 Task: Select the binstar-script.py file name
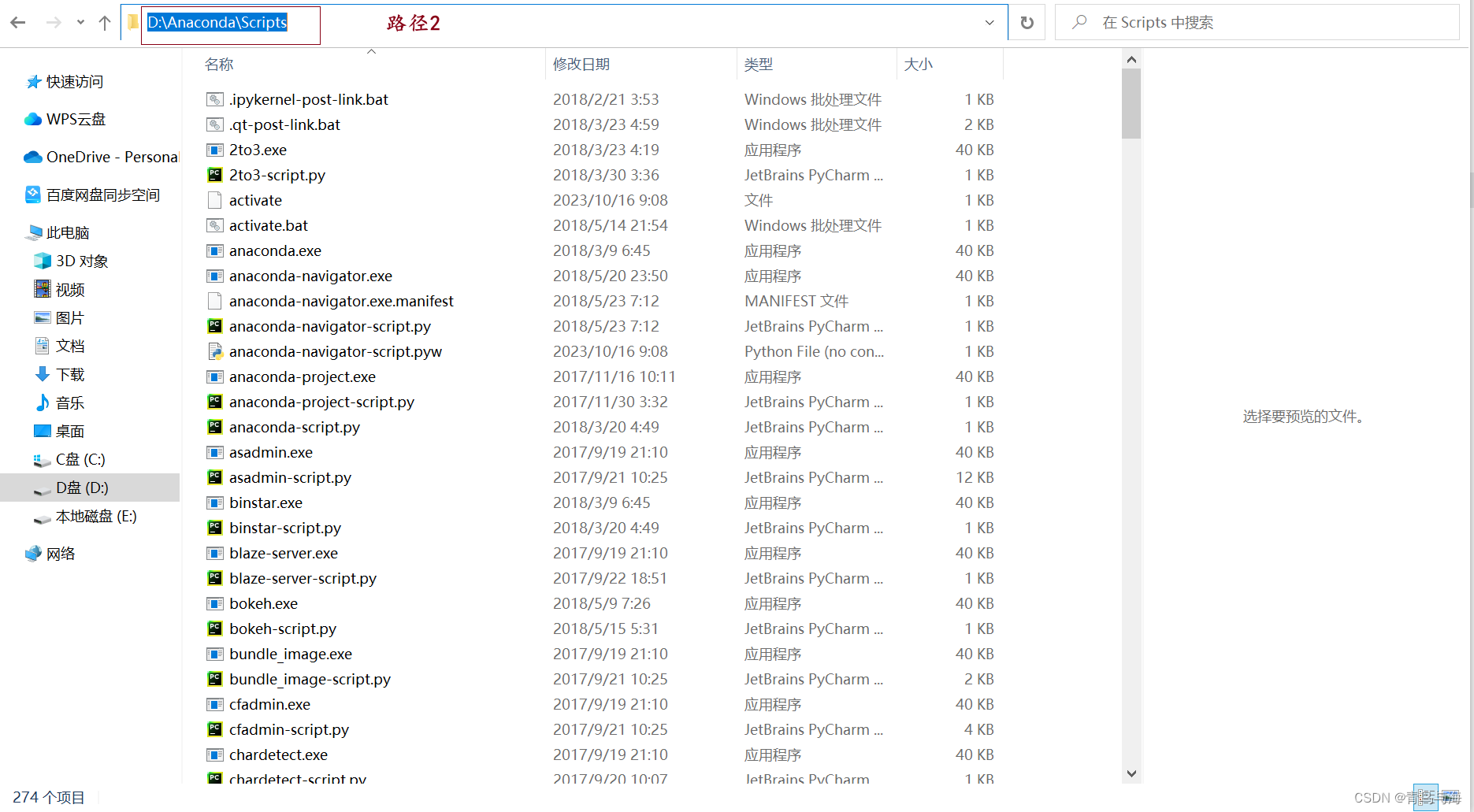(285, 528)
